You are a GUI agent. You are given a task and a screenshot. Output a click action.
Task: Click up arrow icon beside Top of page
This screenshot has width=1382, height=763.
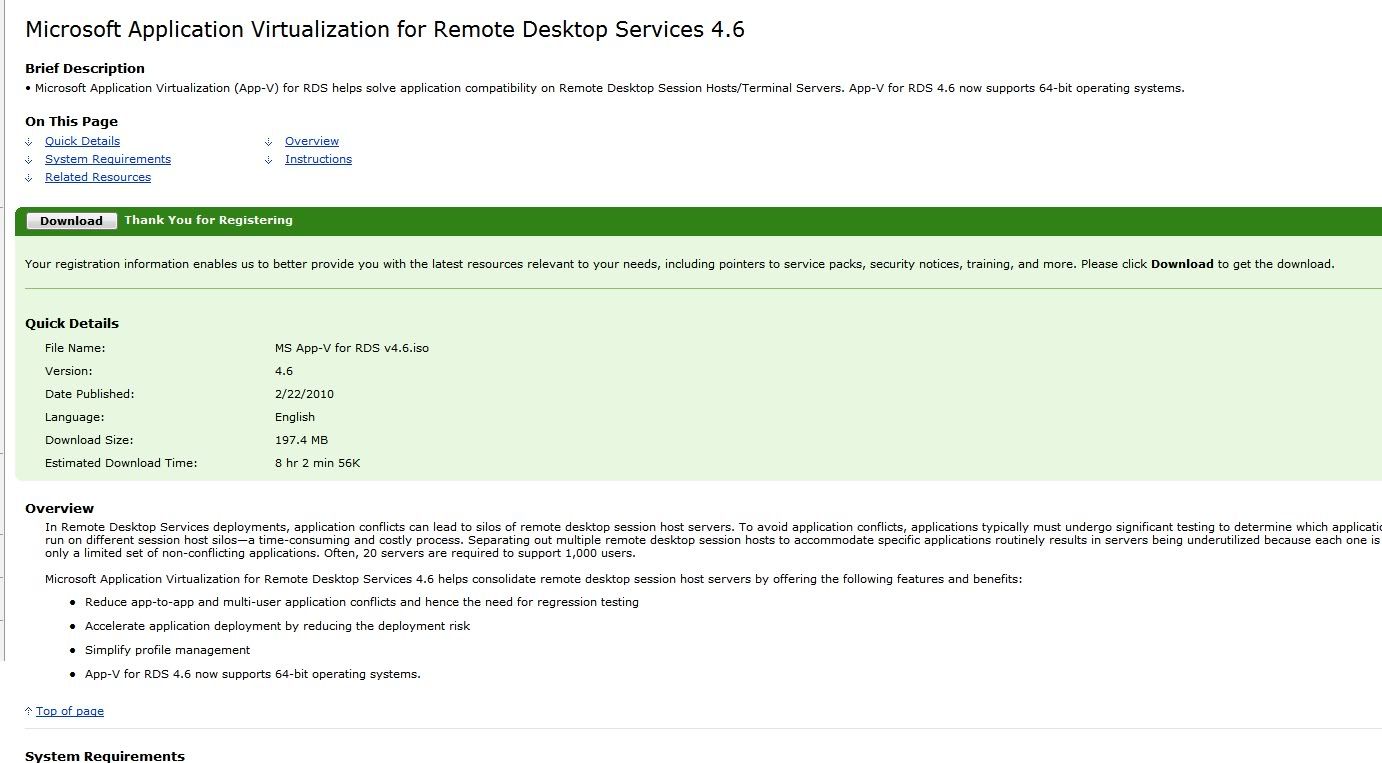click(29, 711)
